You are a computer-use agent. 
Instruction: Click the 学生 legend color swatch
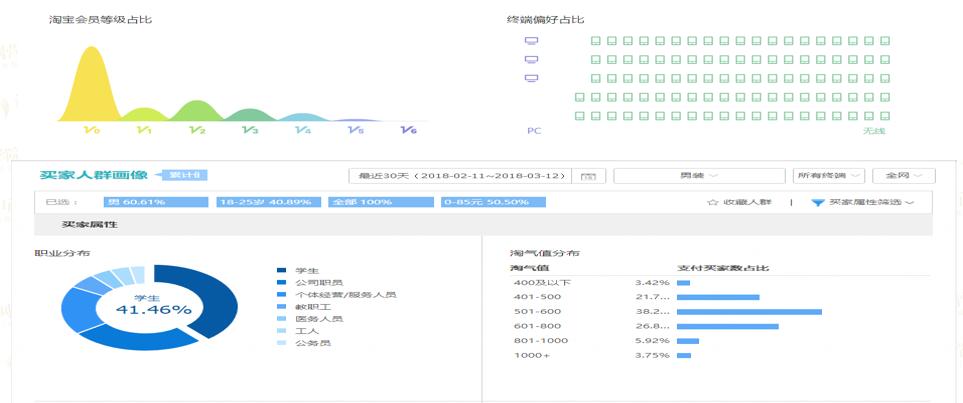coord(281,270)
